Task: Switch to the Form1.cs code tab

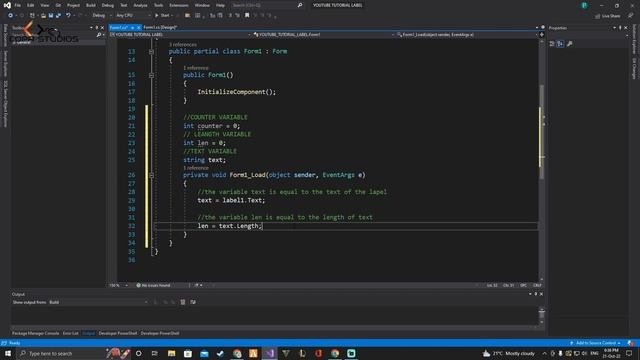Action: click(x=119, y=27)
